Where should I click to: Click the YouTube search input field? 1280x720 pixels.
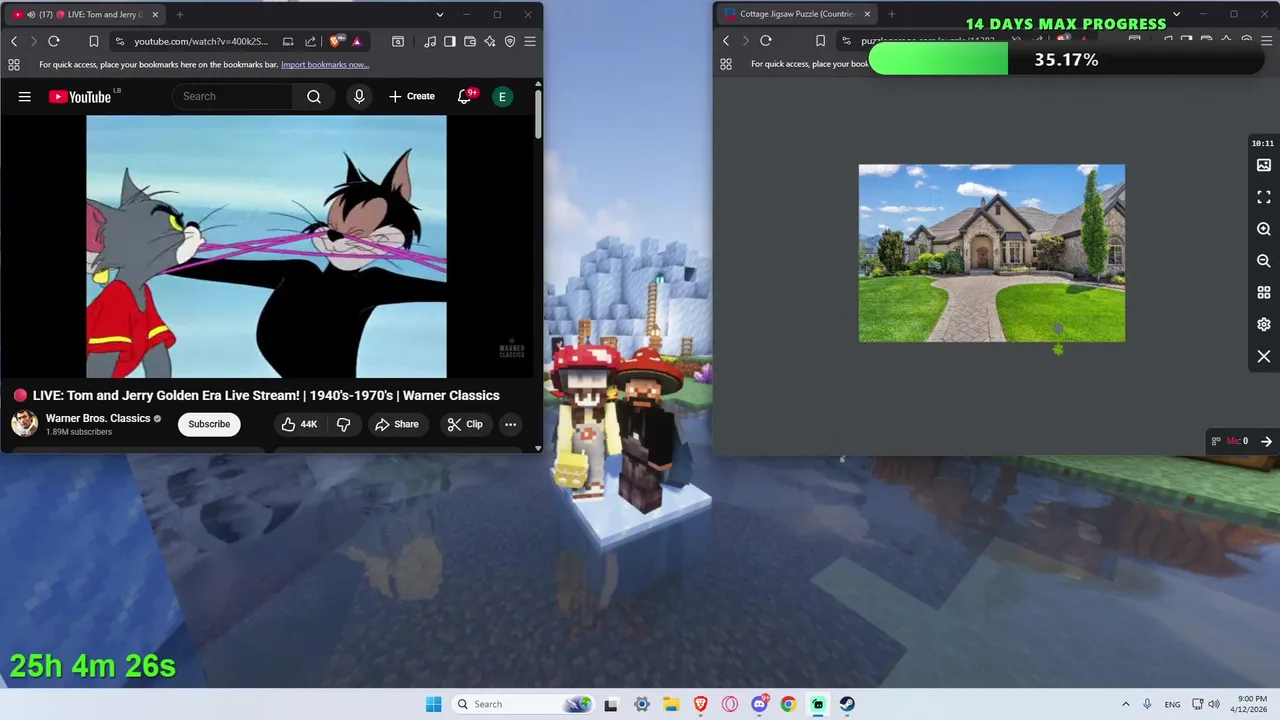tap(233, 96)
